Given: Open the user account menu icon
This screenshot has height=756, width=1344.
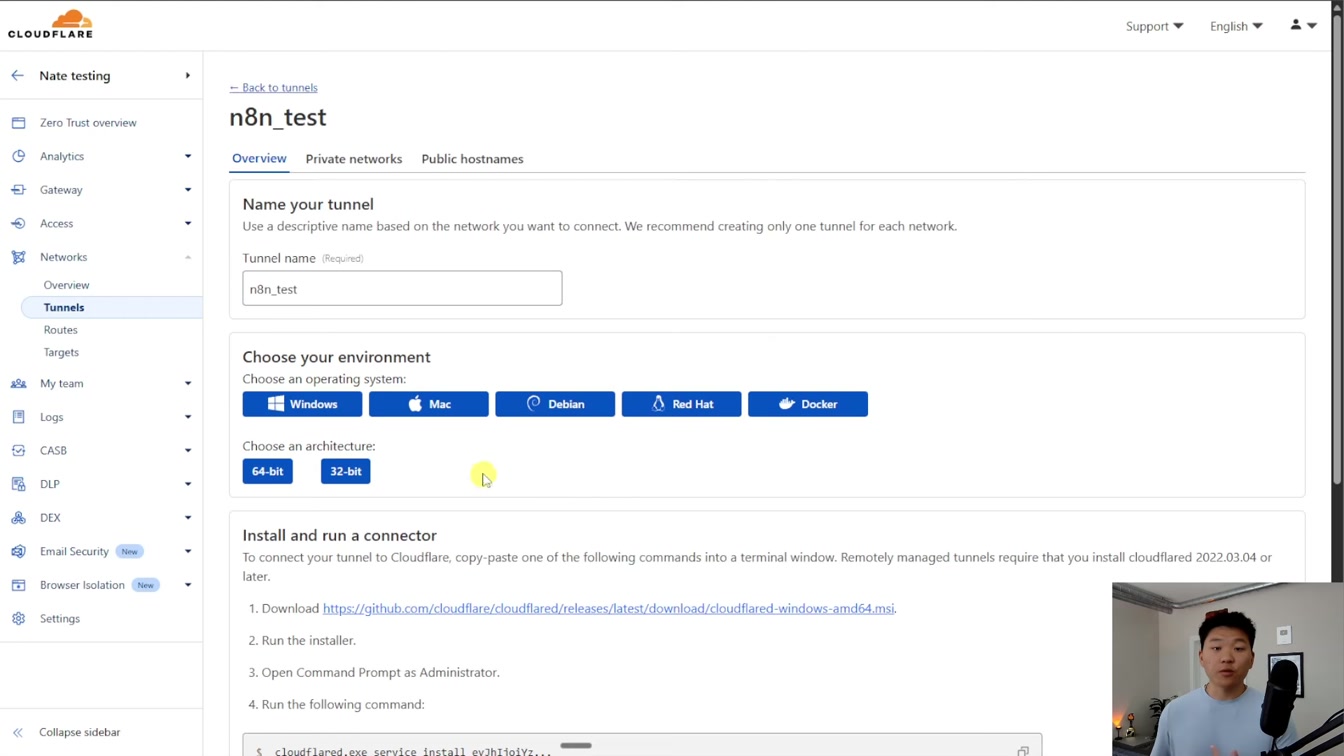Looking at the screenshot, I should click(x=1303, y=25).
